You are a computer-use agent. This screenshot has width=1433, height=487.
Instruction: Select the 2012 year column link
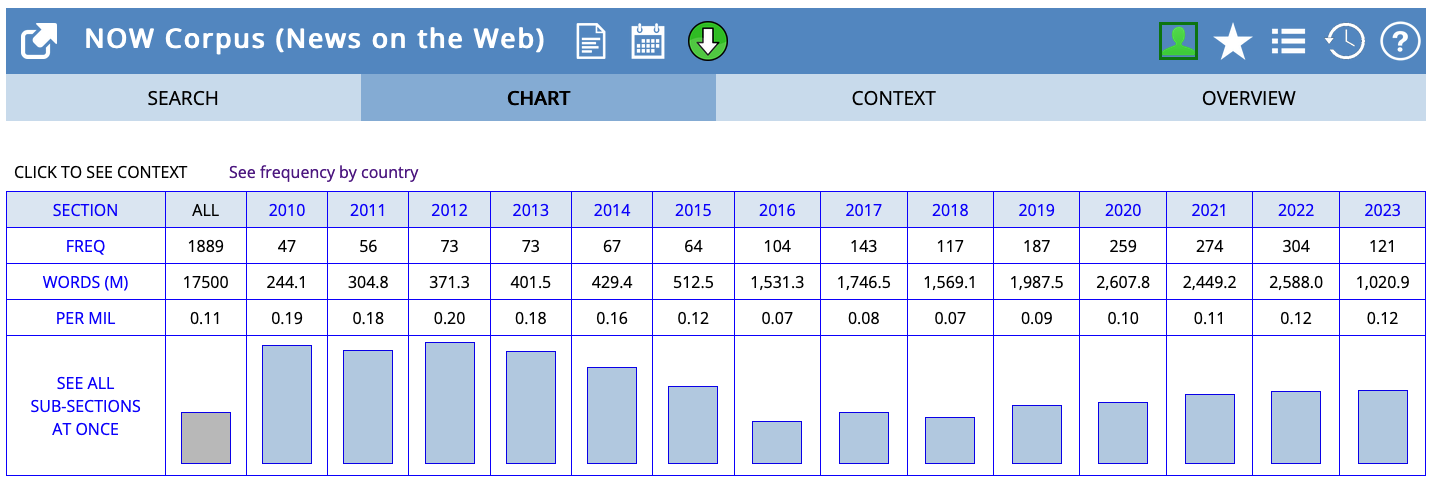[x=449, y=210]
